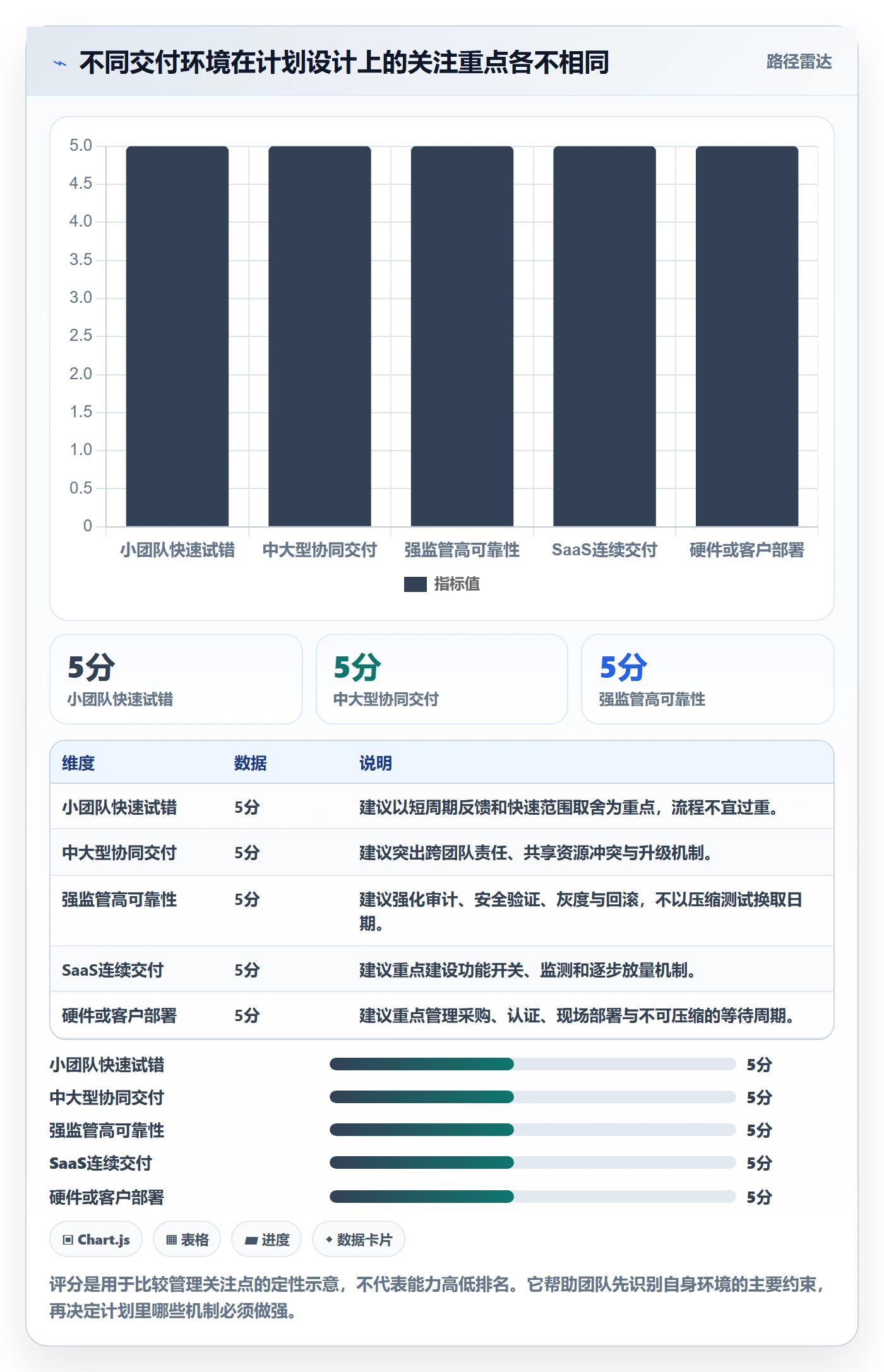Click the 路径雷达 tag in the header

[799, 62]
